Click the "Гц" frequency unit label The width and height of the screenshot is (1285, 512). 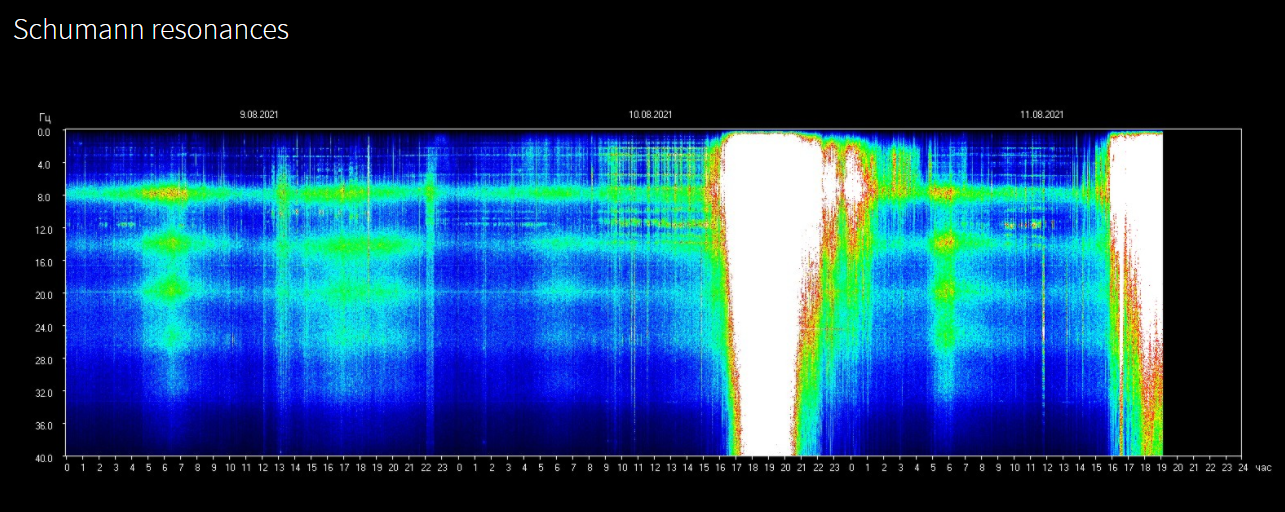(x=45, y=119)
